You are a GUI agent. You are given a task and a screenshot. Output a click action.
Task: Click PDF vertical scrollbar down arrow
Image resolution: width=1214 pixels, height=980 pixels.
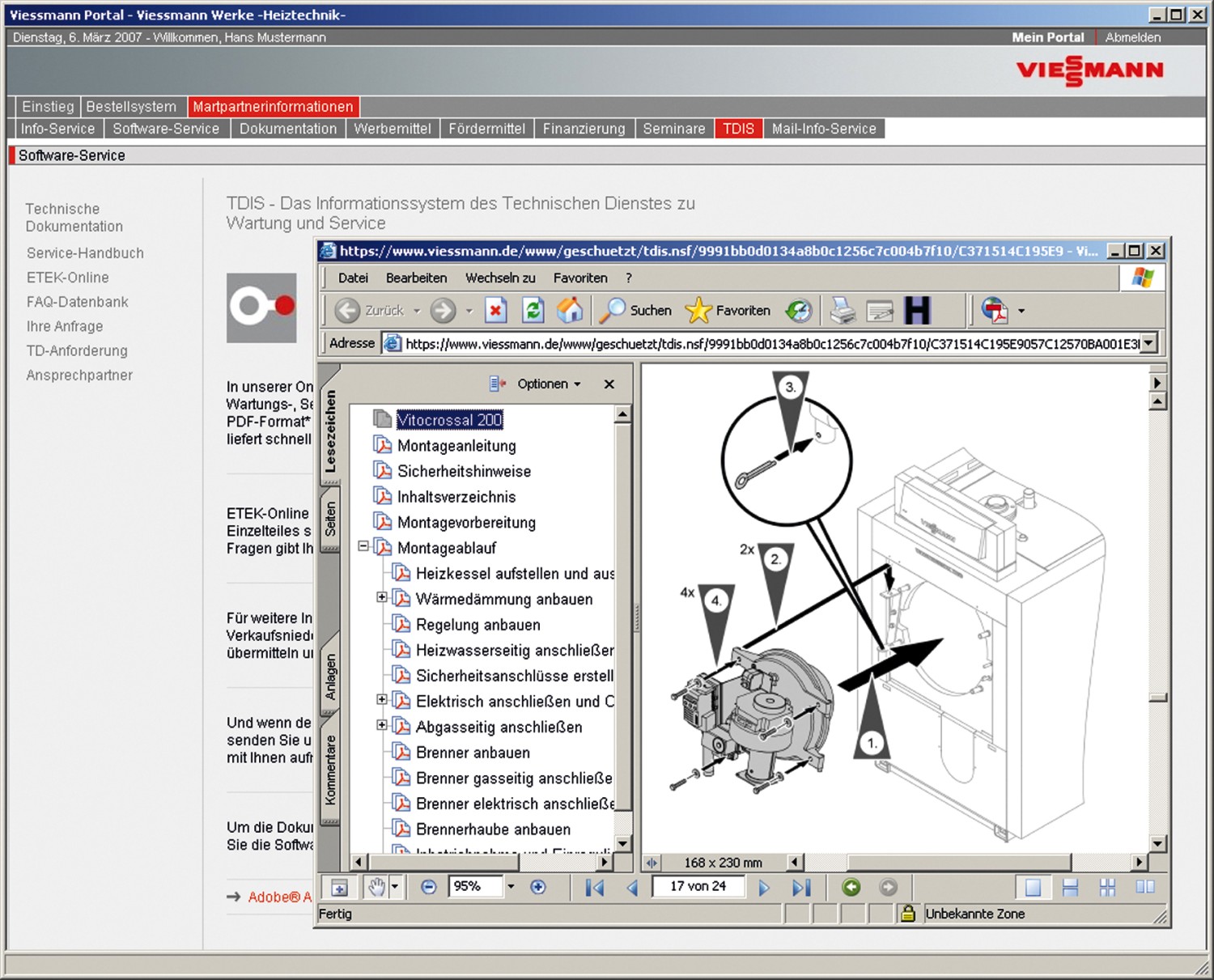1158,843
